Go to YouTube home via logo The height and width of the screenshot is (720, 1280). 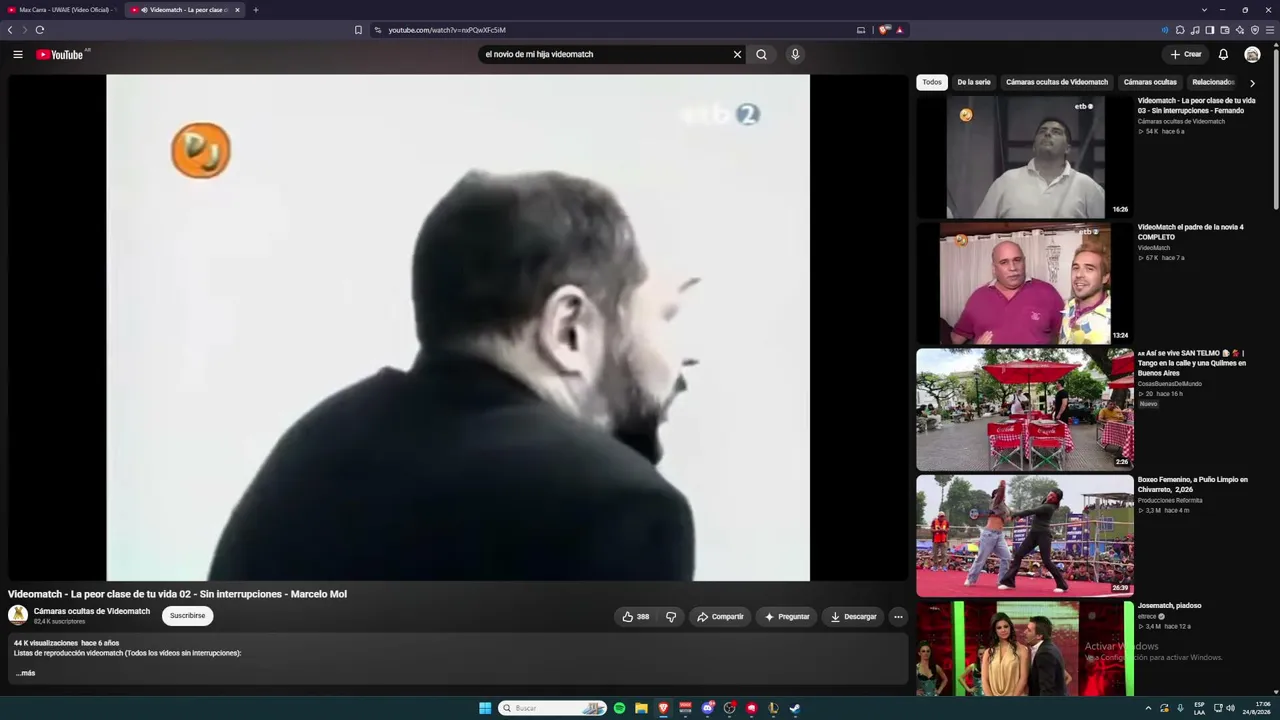60,55
